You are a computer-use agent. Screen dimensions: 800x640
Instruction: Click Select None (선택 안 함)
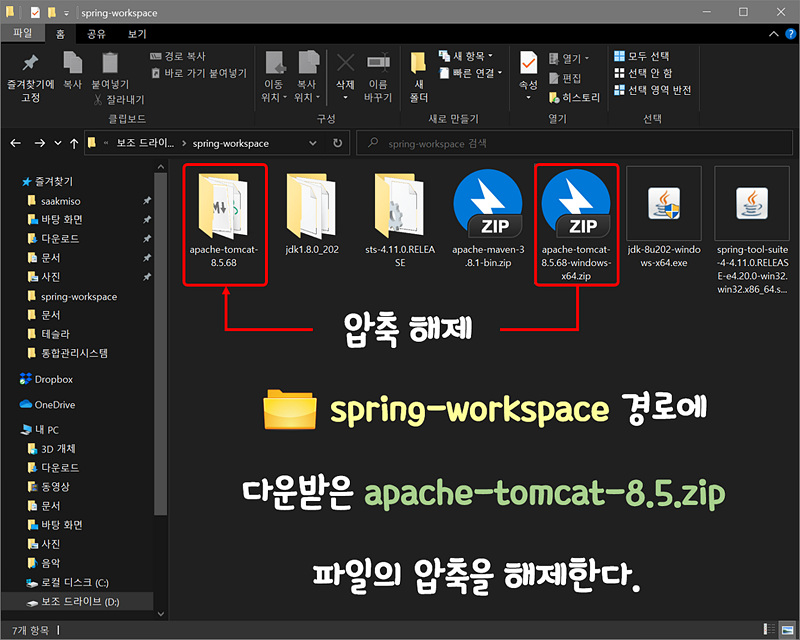(x=643, y=73)
